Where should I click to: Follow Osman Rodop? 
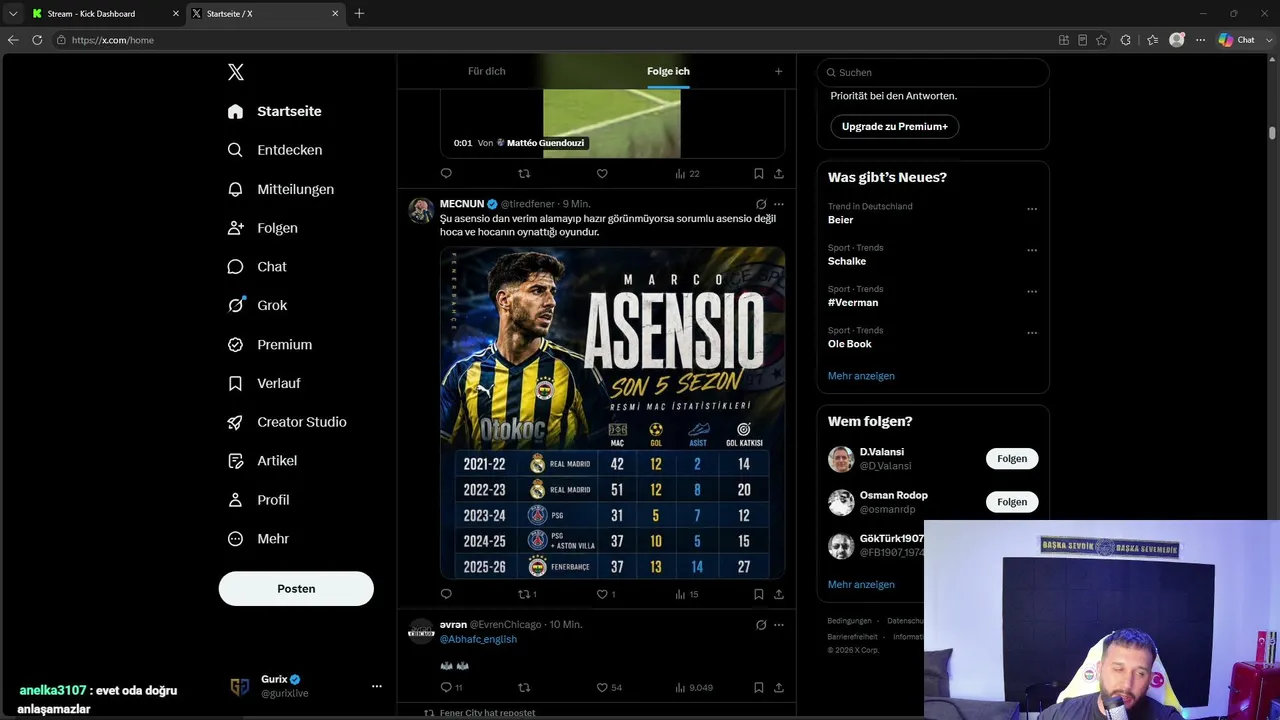click(x=1012, y=502)
